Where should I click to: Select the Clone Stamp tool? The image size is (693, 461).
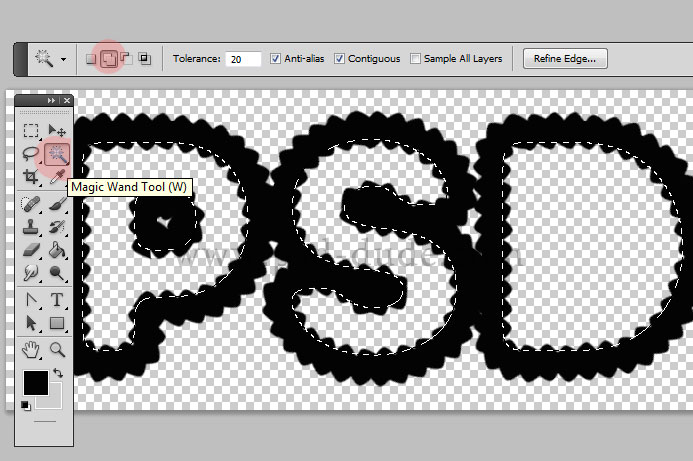coord(30,227)
